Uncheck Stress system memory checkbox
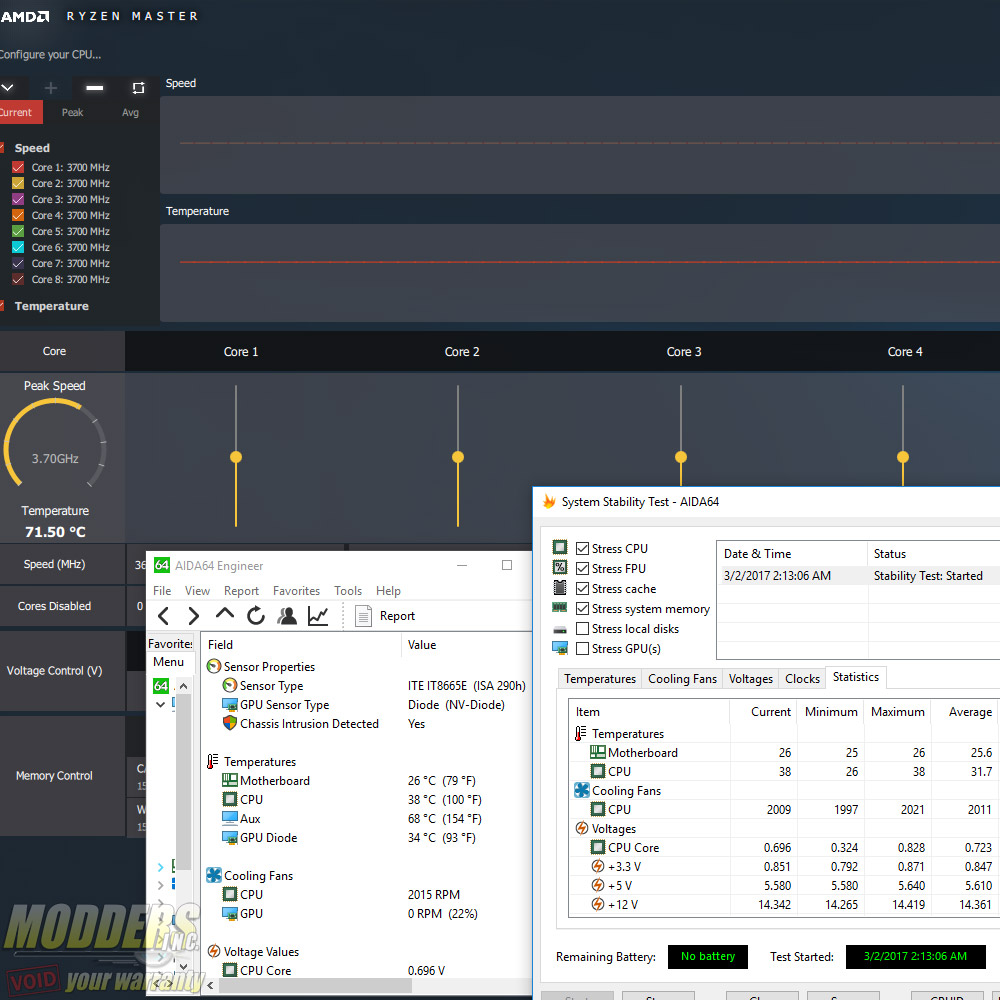This screenshot has height=1000, width=1000. (582, 608)
